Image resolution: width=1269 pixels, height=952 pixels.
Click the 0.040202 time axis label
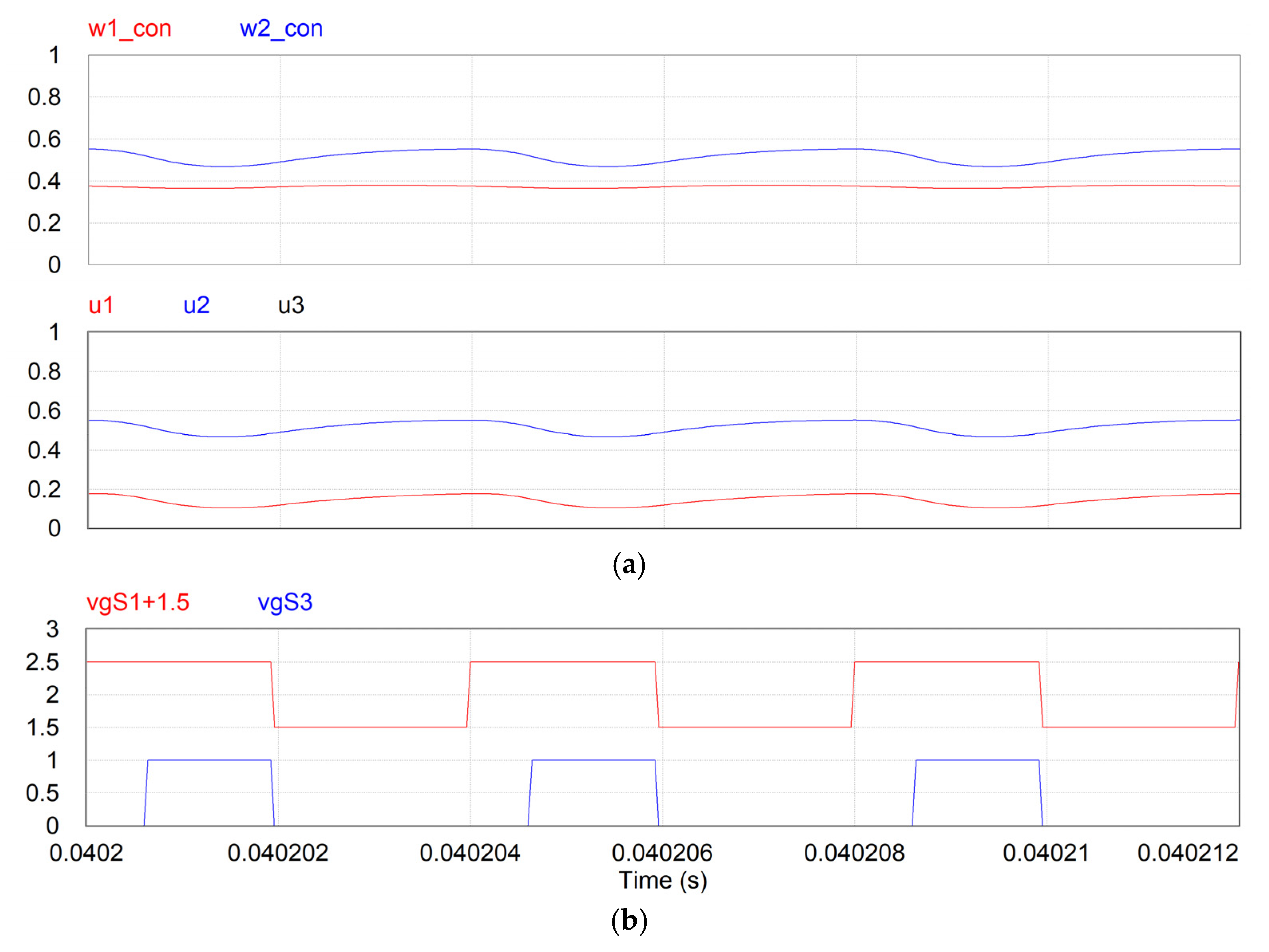tap(278, 853)
